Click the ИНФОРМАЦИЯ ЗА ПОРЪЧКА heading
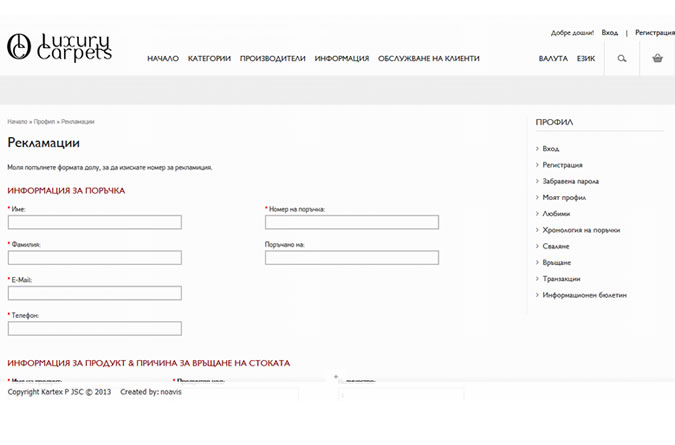Viewport: 675px width, 445px height. 66,191
